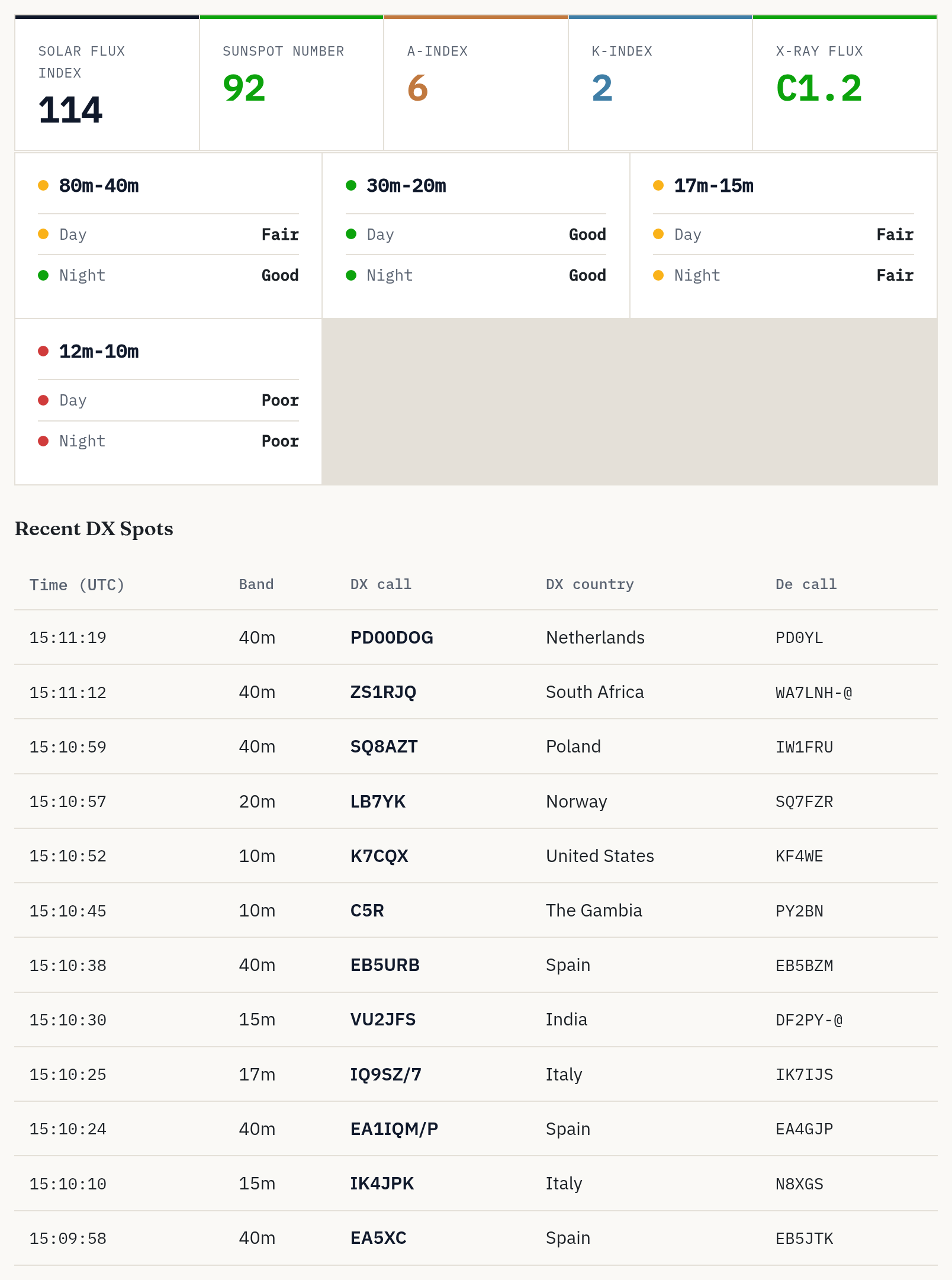Click the K-Index value 2
Viewport: 952px width, 1280px height.
(602, 89)
